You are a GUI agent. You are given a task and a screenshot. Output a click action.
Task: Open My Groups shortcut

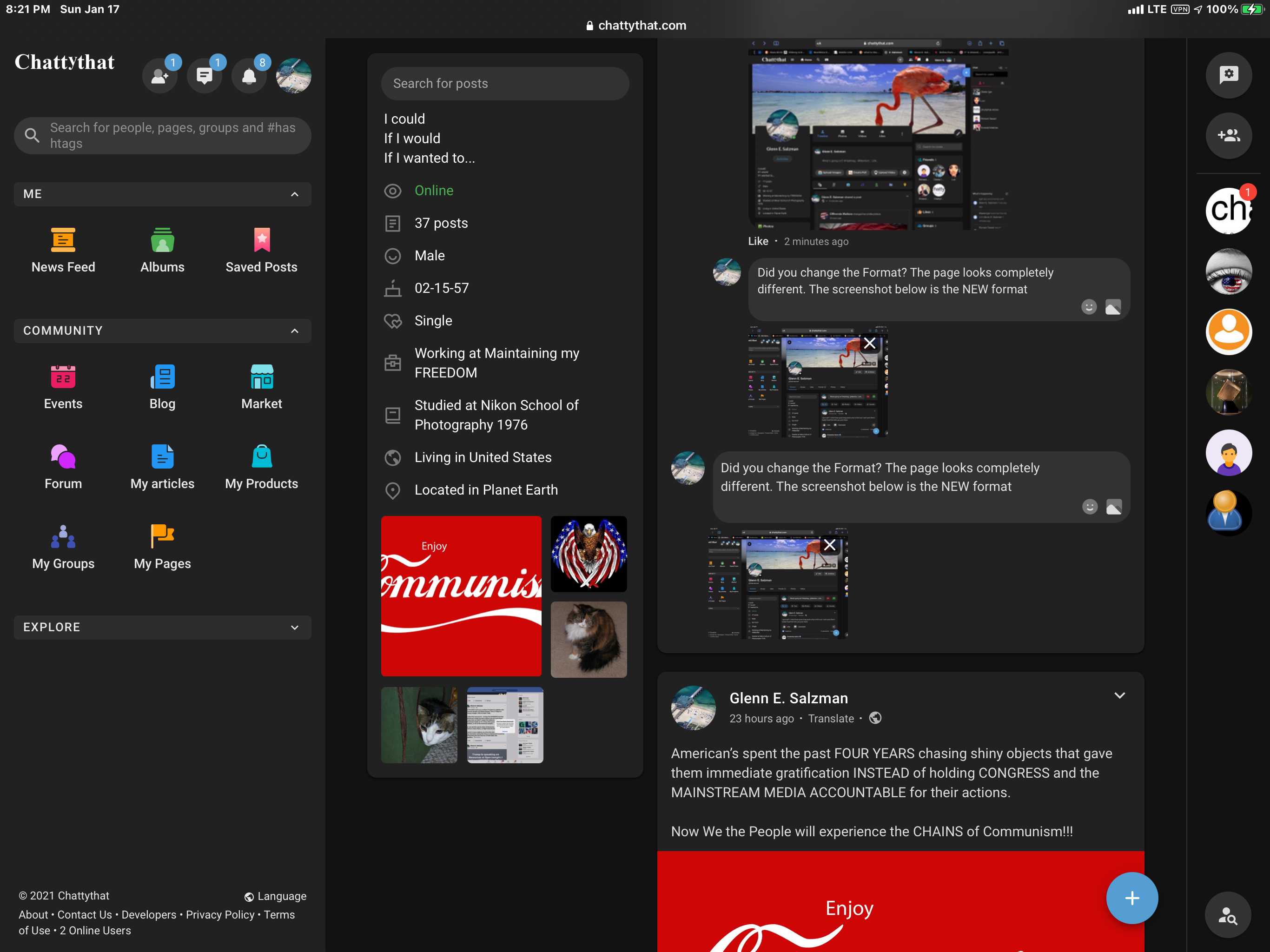(x=63, y=547)
